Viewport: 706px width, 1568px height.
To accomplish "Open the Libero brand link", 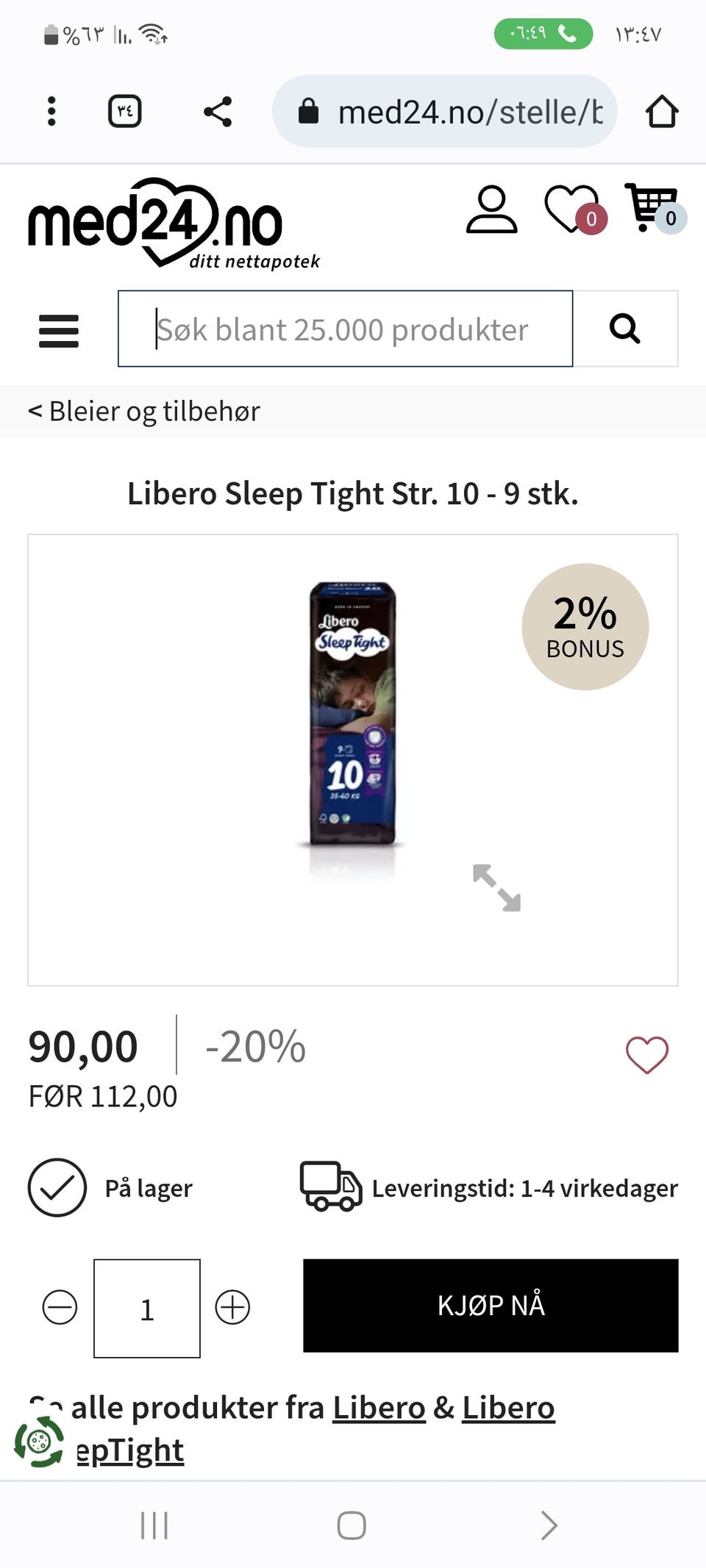I will click(379, 1408).
